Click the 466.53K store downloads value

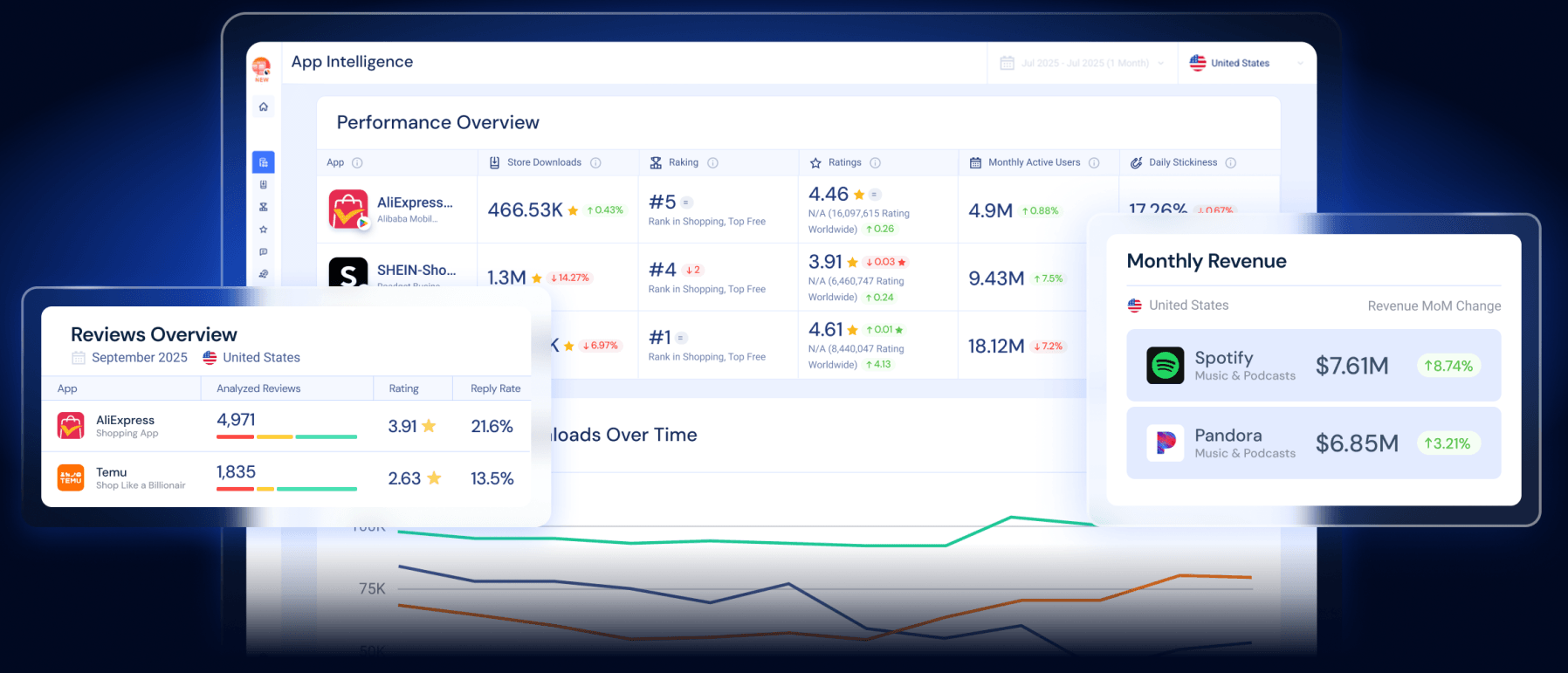[x=525, y=210]
